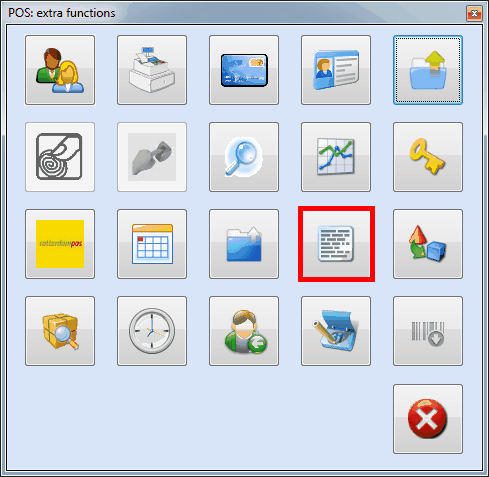Open the calendar grid icon button
489x477 pixels.
pos(152,244)
